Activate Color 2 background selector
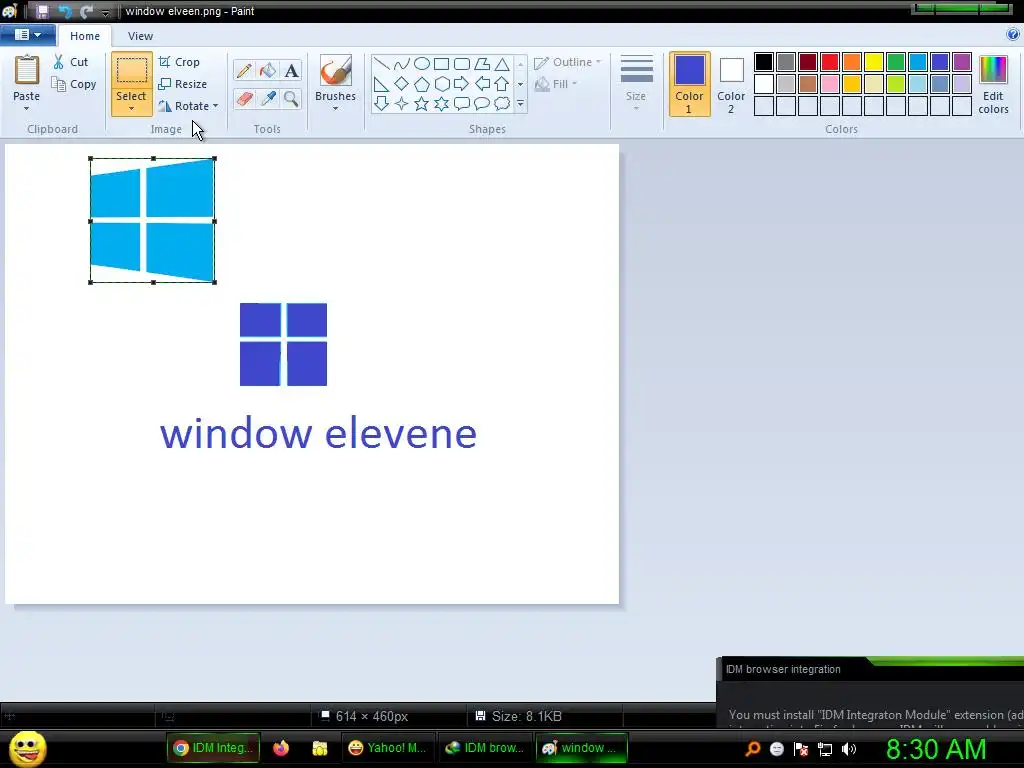The height and width of the screenshot is (768, 1024). pyautogui.click(x=731, y=84)
